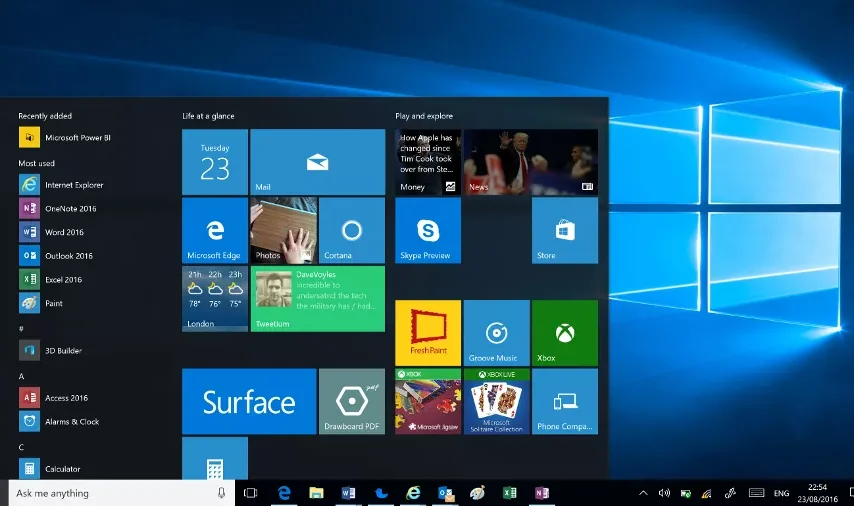Open Paint from the taskbar
Viewport: 854px width, 506px height.
tap(478, 493)
